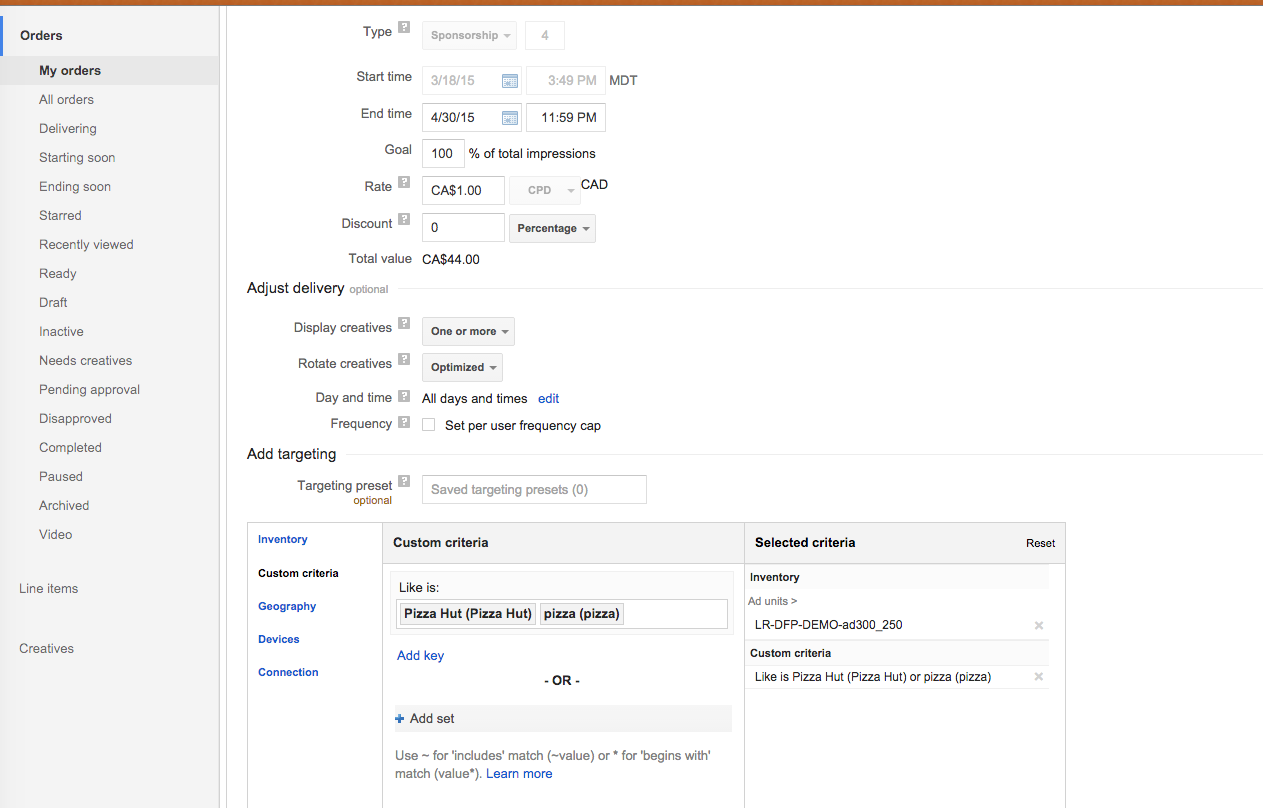Viewport: 1263px width, 808px height.
Task: Open the Rotate creatives 'Optimized' dropdown
Action: coord(462,368)
